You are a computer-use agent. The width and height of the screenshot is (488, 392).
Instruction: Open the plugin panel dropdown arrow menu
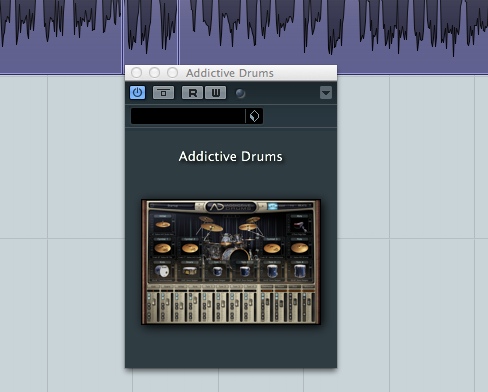(326, 93)
